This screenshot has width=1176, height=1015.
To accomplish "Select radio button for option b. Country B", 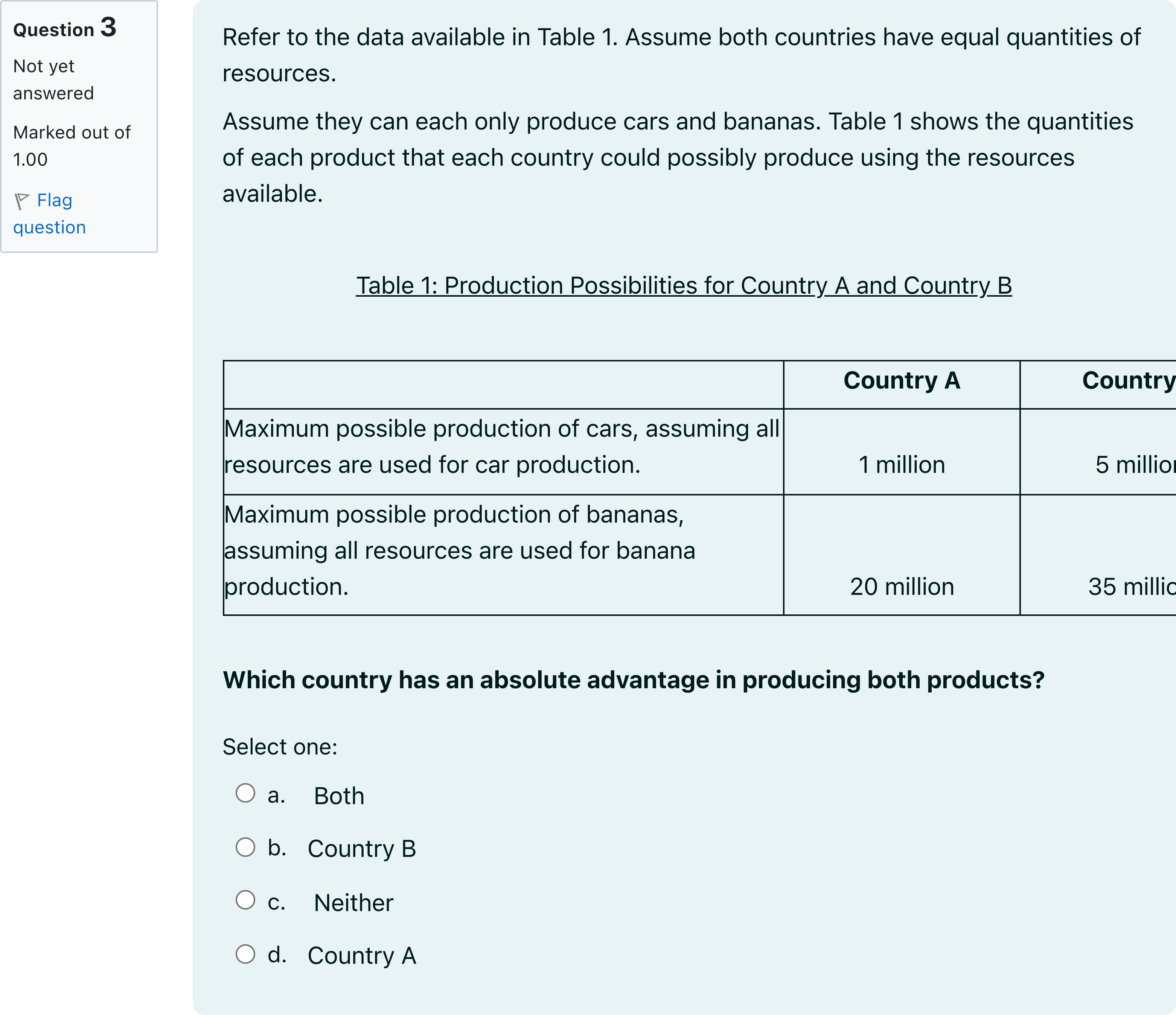I will pyautogui.click(x=245, y=847).
